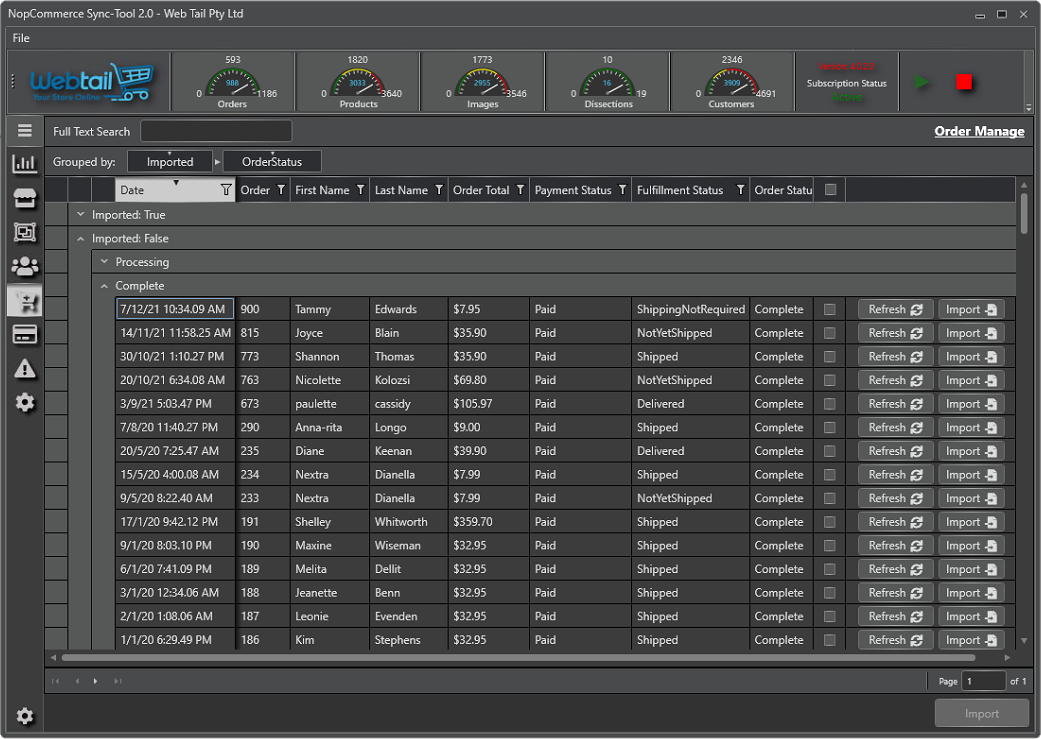Open the Fulfillment Status filter icon
The image size is (1041, 739).
click(x=740, y=190)
